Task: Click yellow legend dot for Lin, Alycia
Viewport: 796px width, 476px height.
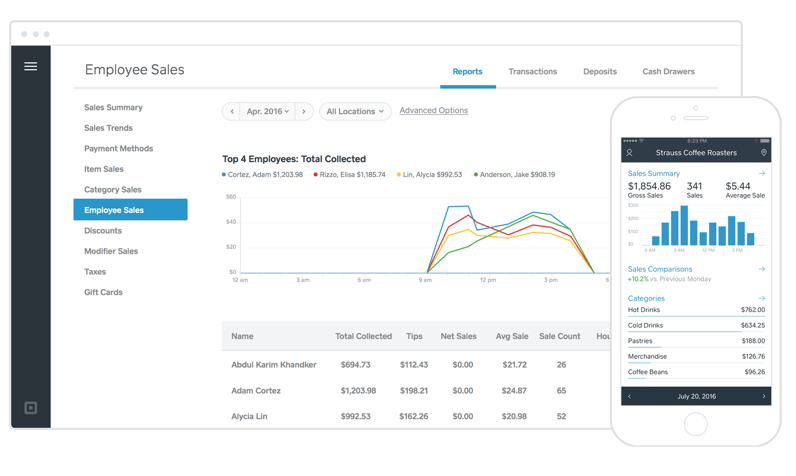Action: (x=399, y=175)
